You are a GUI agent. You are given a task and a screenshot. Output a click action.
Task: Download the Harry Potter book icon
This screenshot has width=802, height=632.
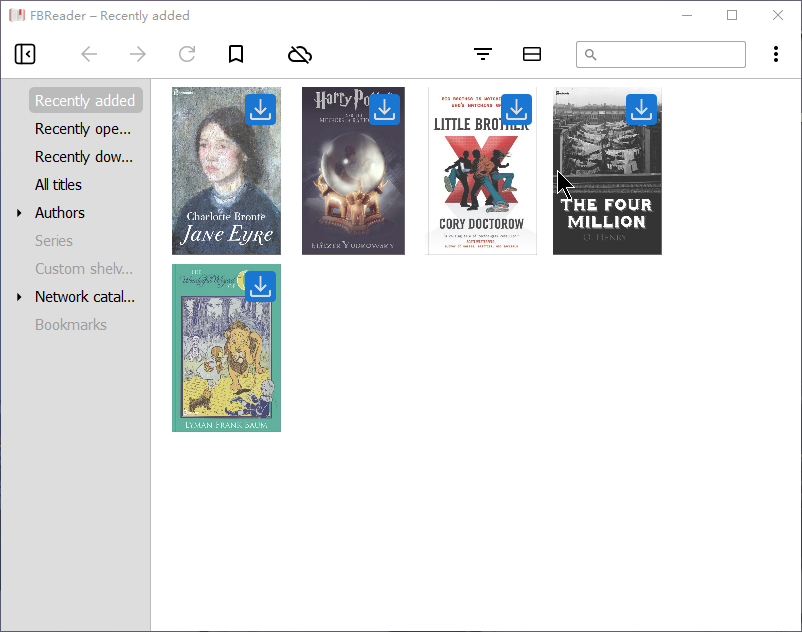tap(385, 109)
